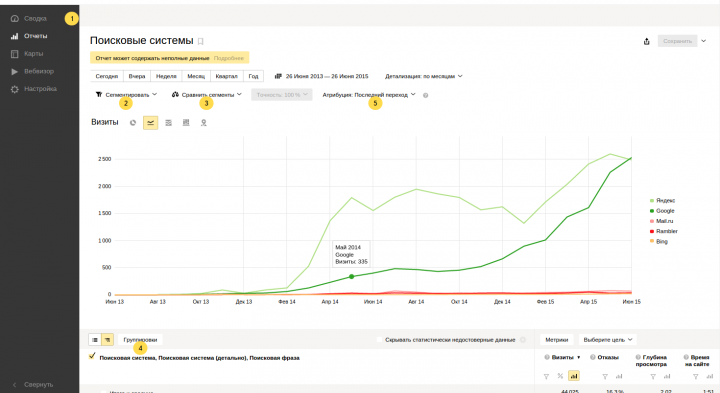This screenshot has height=393, width=720.
Task: Bookmark the Поисковые системы report
Action: coord(201,41)
